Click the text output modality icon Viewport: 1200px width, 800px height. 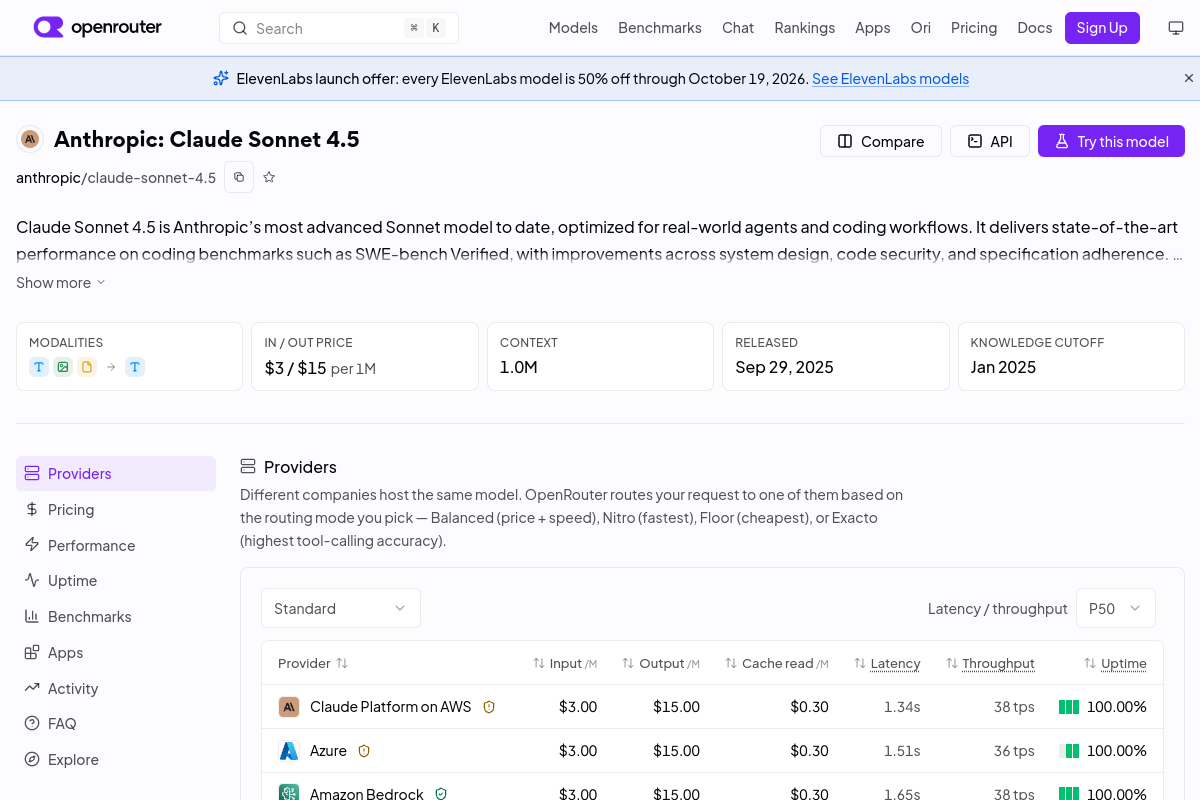(135, 367)
